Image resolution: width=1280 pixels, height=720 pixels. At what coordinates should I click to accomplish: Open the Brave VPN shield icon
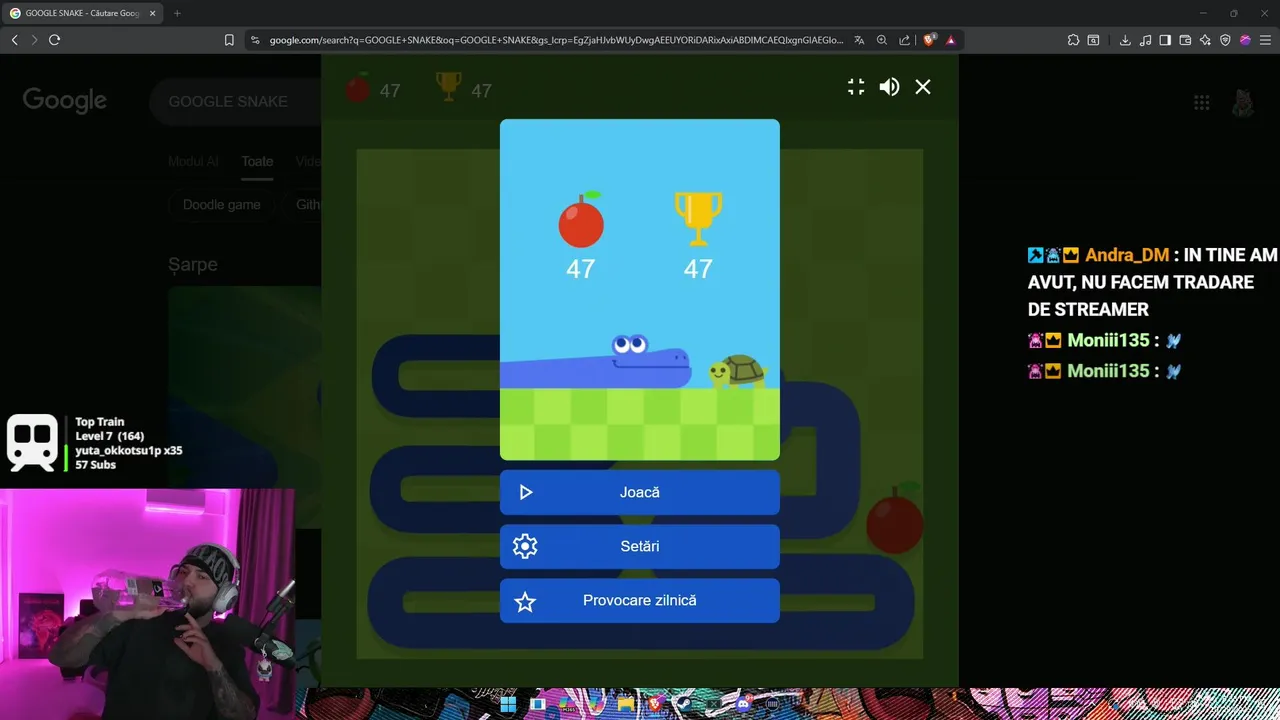(1225, 40)
